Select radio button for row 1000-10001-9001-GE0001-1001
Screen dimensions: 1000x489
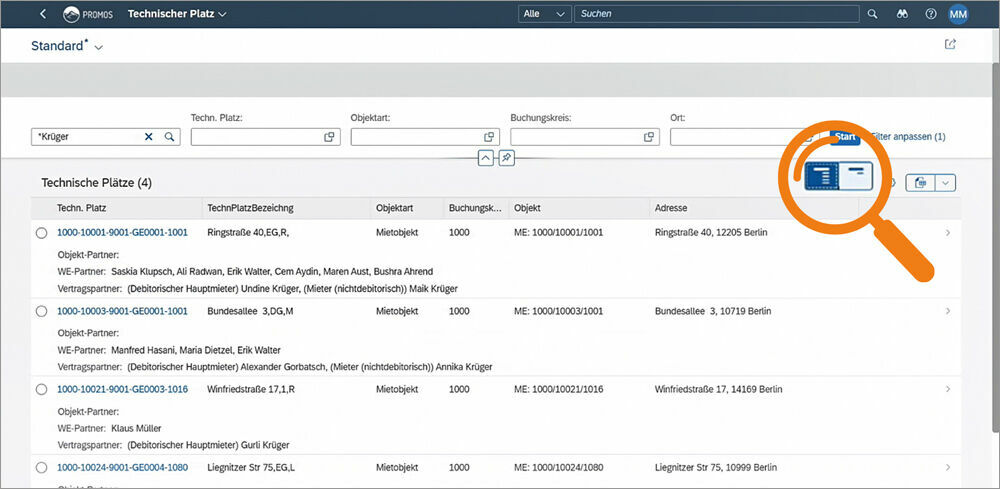pos(41,232)
